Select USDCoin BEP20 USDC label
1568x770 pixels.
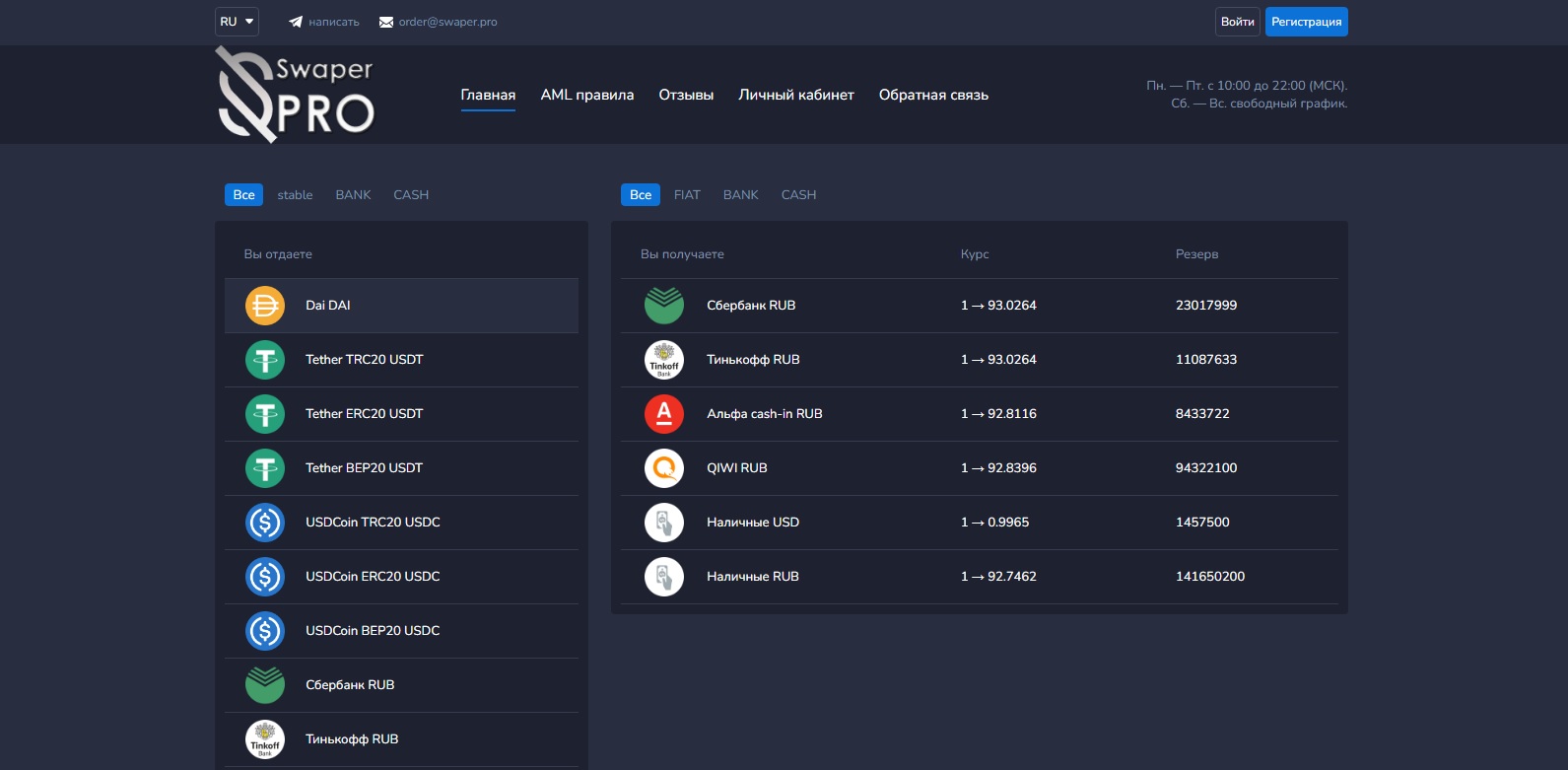click(373, 631)
